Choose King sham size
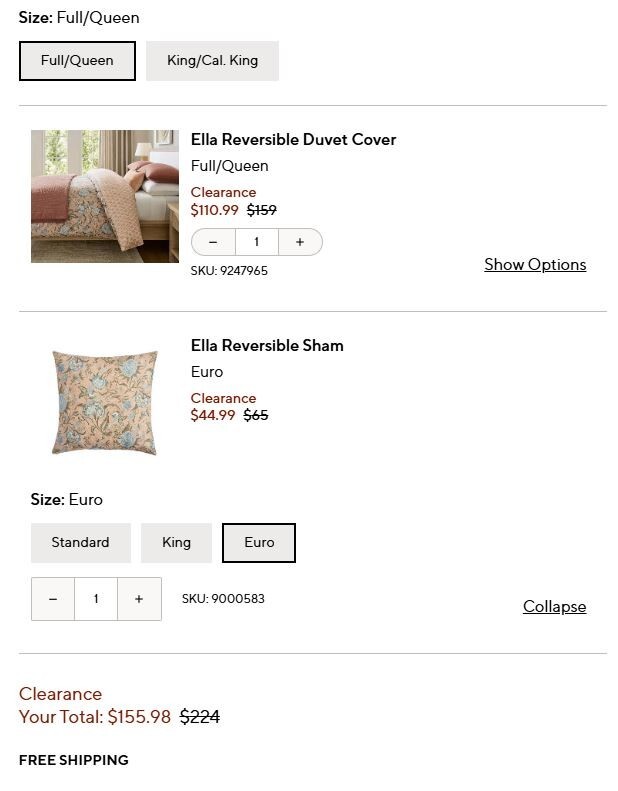This screenshot has width=618, height=791. [176, 543]
